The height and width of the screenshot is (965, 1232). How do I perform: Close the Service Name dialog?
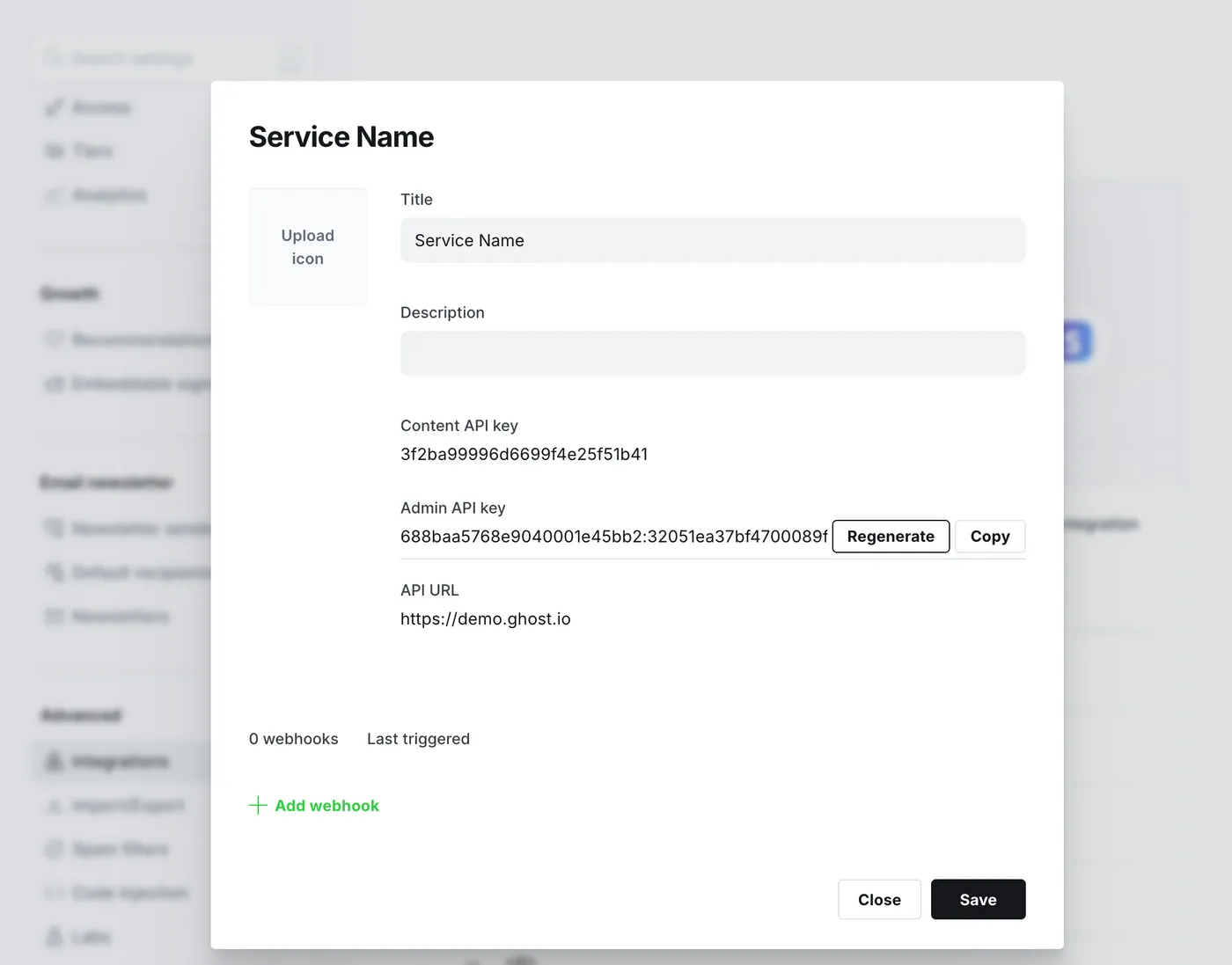[879, 899]
